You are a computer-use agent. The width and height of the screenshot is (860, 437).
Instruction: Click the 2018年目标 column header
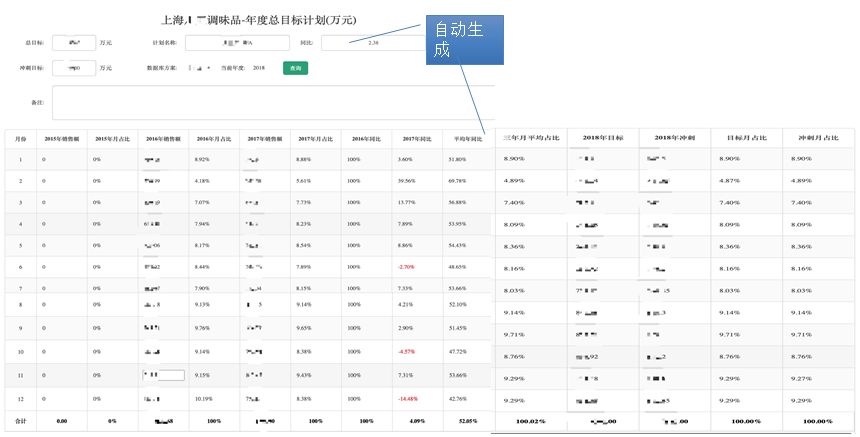(603, 138)
